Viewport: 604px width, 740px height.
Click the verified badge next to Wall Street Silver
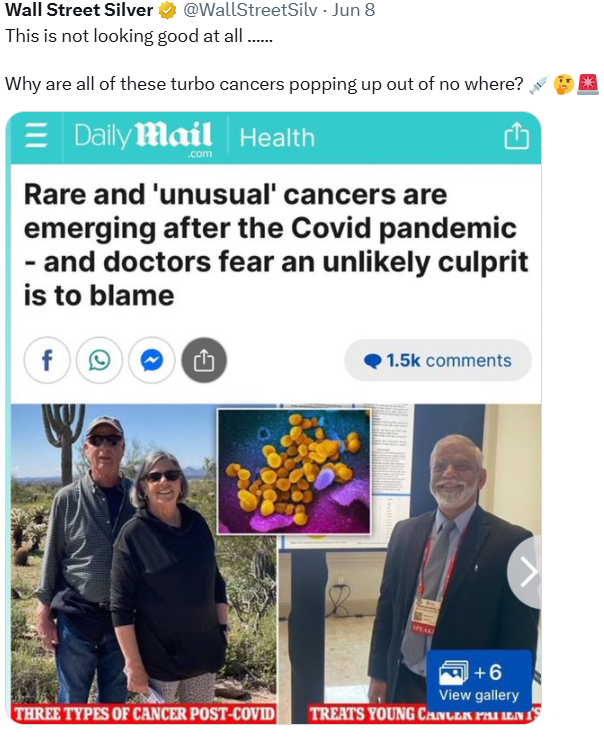(167, 10)
